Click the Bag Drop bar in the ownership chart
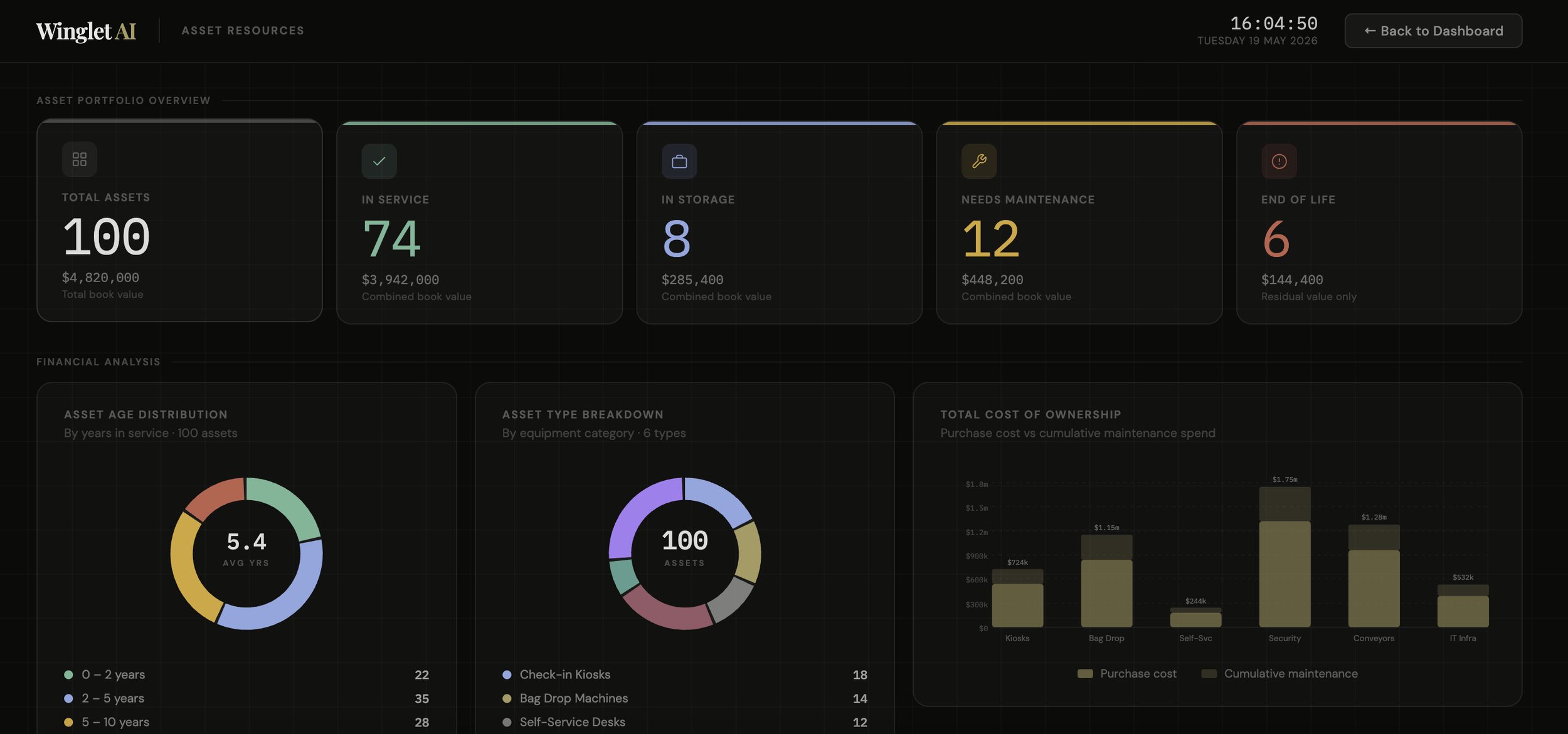The width and height of the screenshot is (1568, 734). coord(1106,581)
